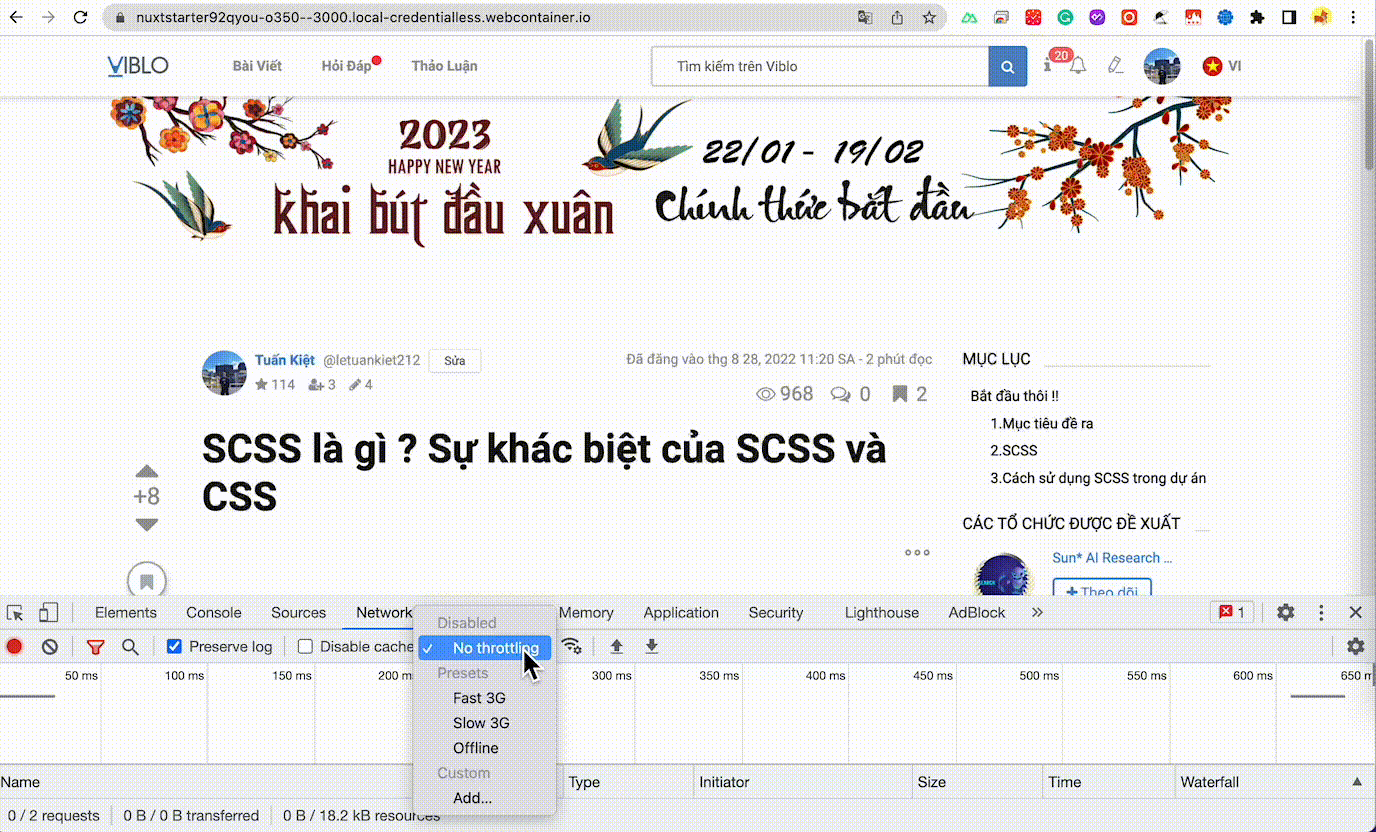Toggle the network filter funnel icon
The image size is (1376, 832).
tap(95, 647)
